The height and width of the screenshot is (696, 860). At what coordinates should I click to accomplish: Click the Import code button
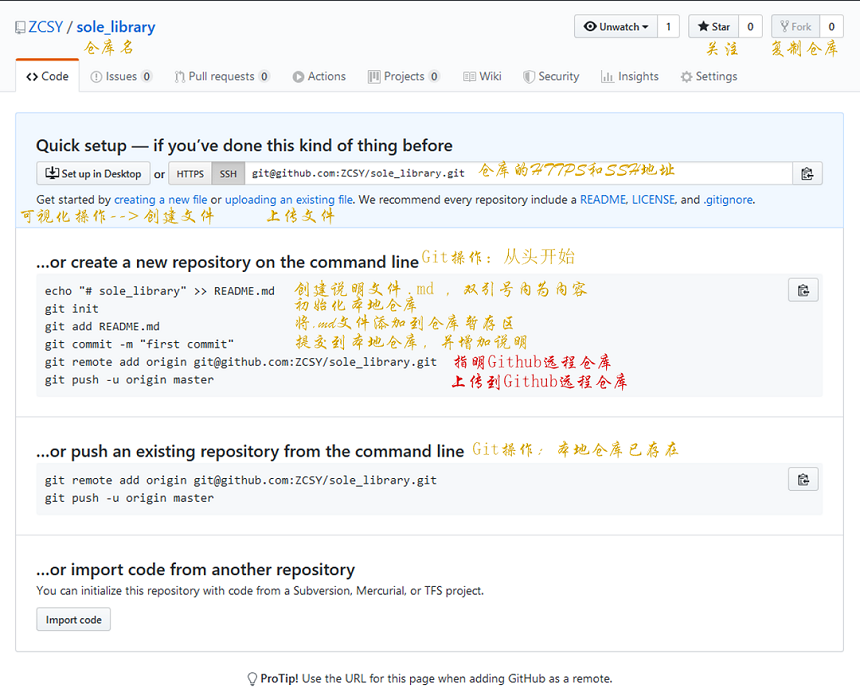tap(73, 619)
